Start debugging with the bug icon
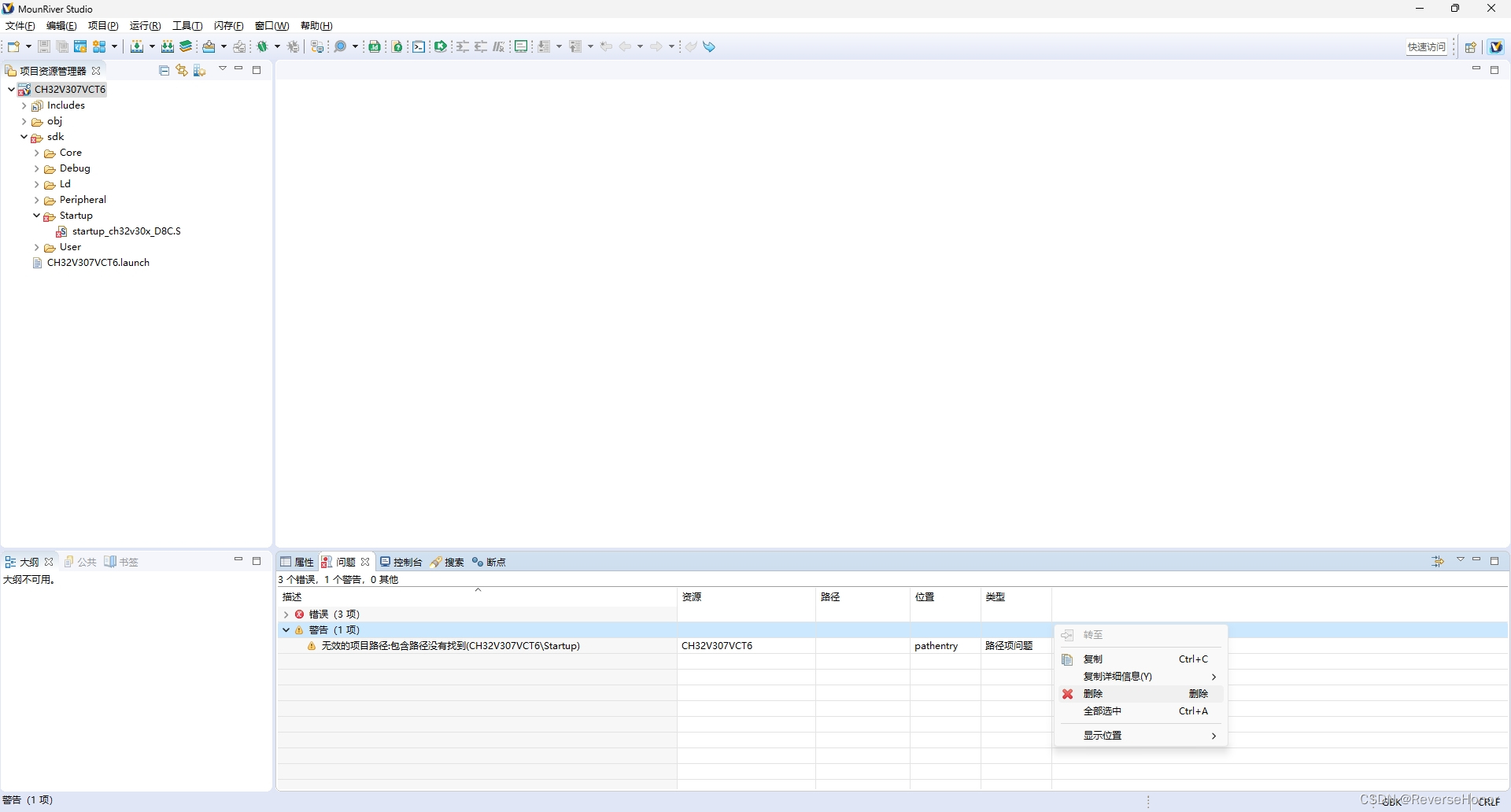1511x812 pixels. [x=263, y=46]
